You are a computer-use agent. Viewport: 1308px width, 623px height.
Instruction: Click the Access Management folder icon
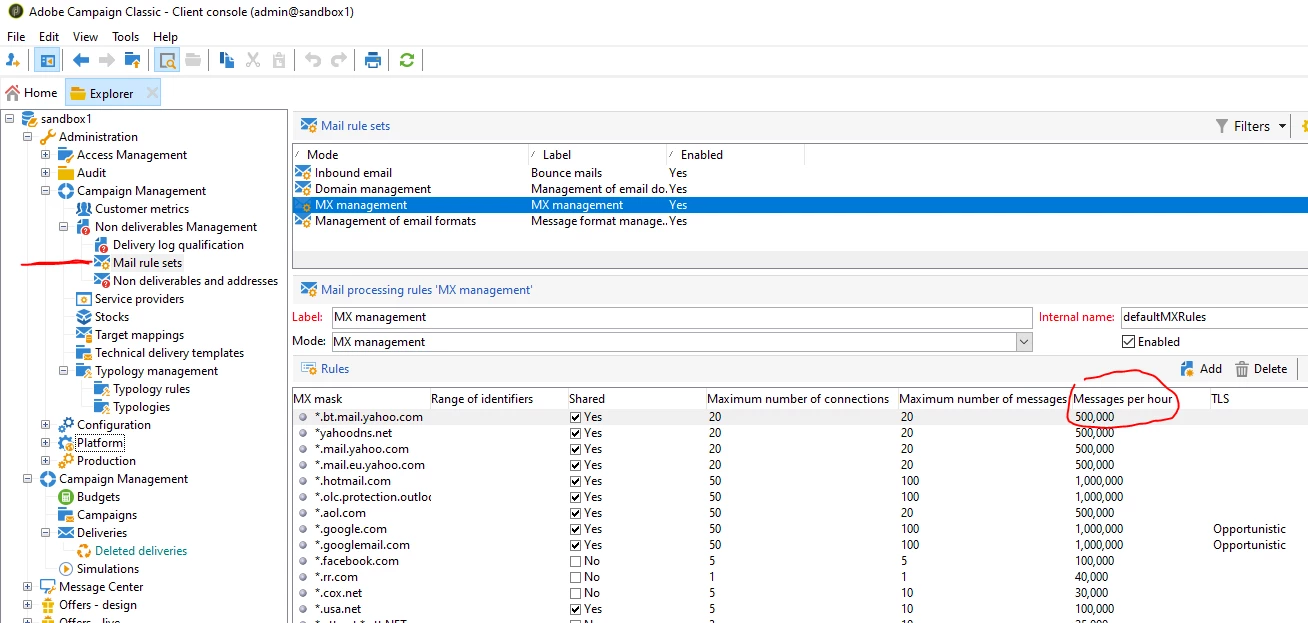[66, 155]
